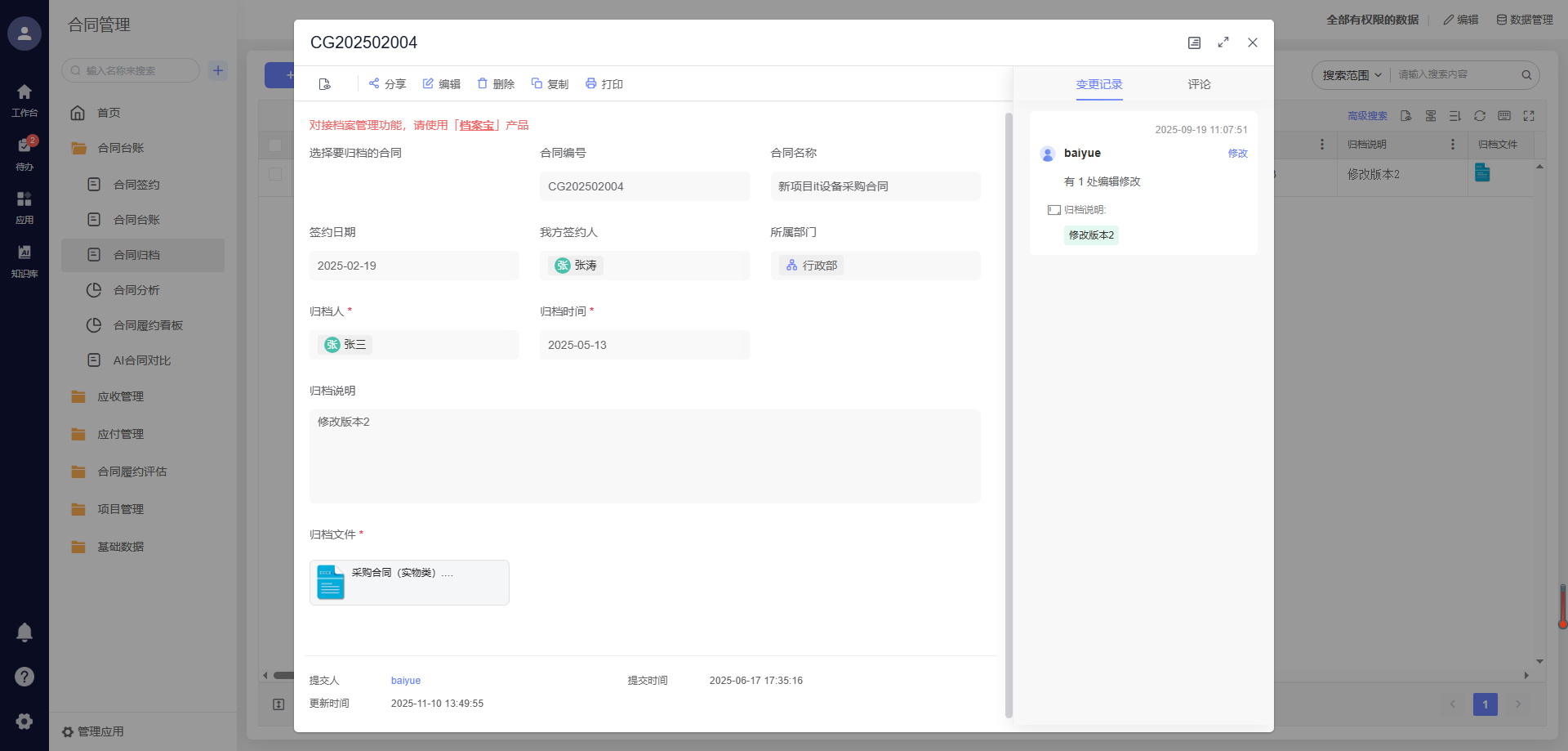The image size is (1568, 751).
Task: Open the 档案宝 product link
Action: coord(477,125)
